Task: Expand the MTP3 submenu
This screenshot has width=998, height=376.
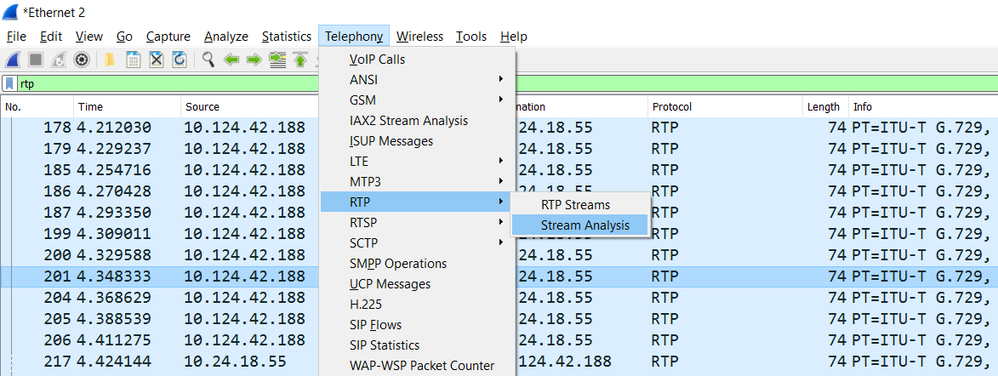Action: click(x=417, y=181)
